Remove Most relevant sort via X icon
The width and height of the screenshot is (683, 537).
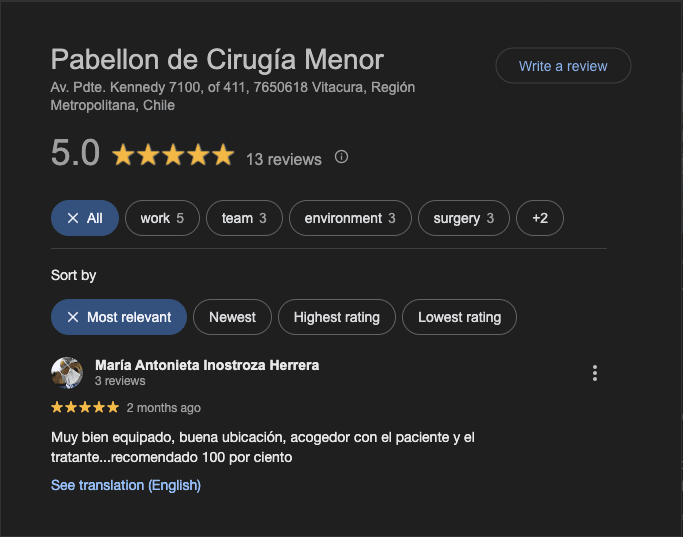point(73,317)
